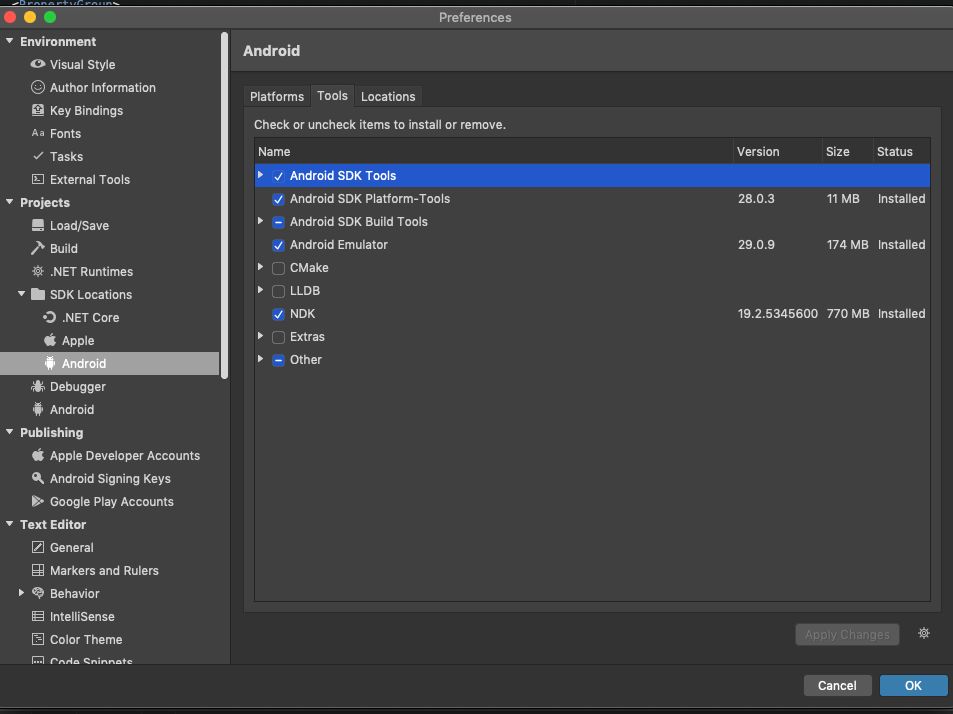Click Android icon below Debugger
The image size is (953, 714).
click(x=38, y=409)
